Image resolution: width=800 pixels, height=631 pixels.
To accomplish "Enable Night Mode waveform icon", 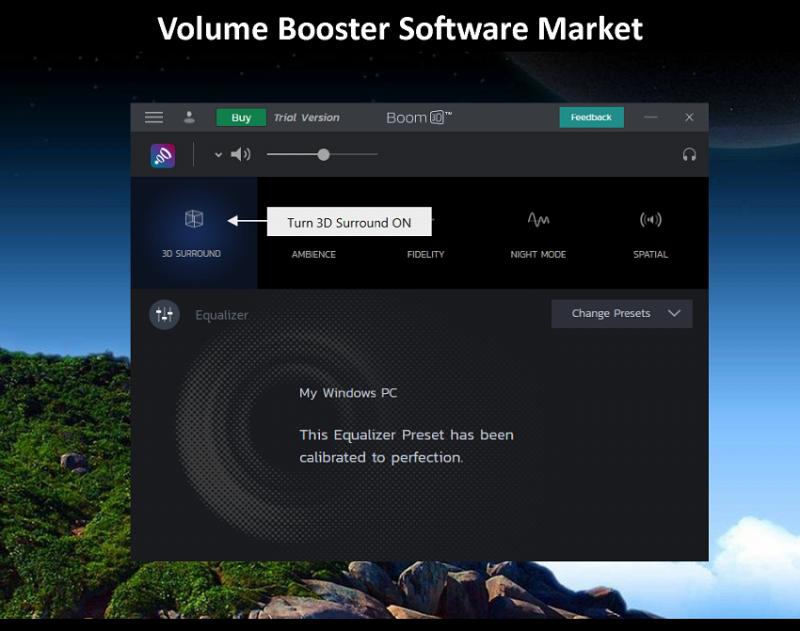I will click(x=538, y=219).
